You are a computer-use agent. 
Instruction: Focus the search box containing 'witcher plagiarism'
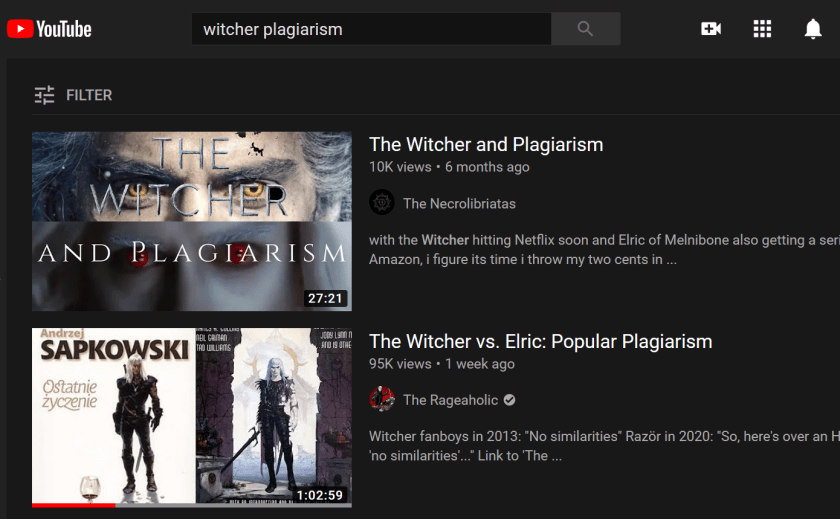point(370,29)
